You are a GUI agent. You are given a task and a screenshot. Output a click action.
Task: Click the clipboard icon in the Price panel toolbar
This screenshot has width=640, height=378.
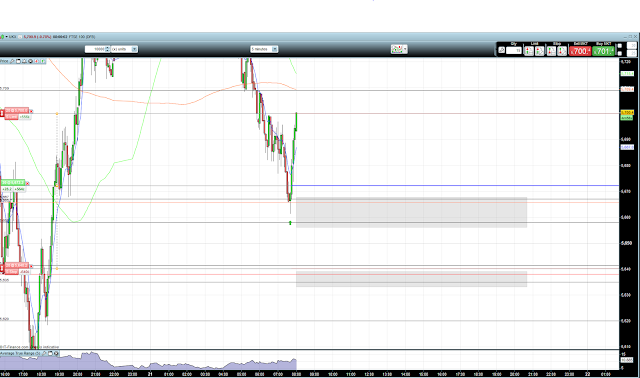18,61
